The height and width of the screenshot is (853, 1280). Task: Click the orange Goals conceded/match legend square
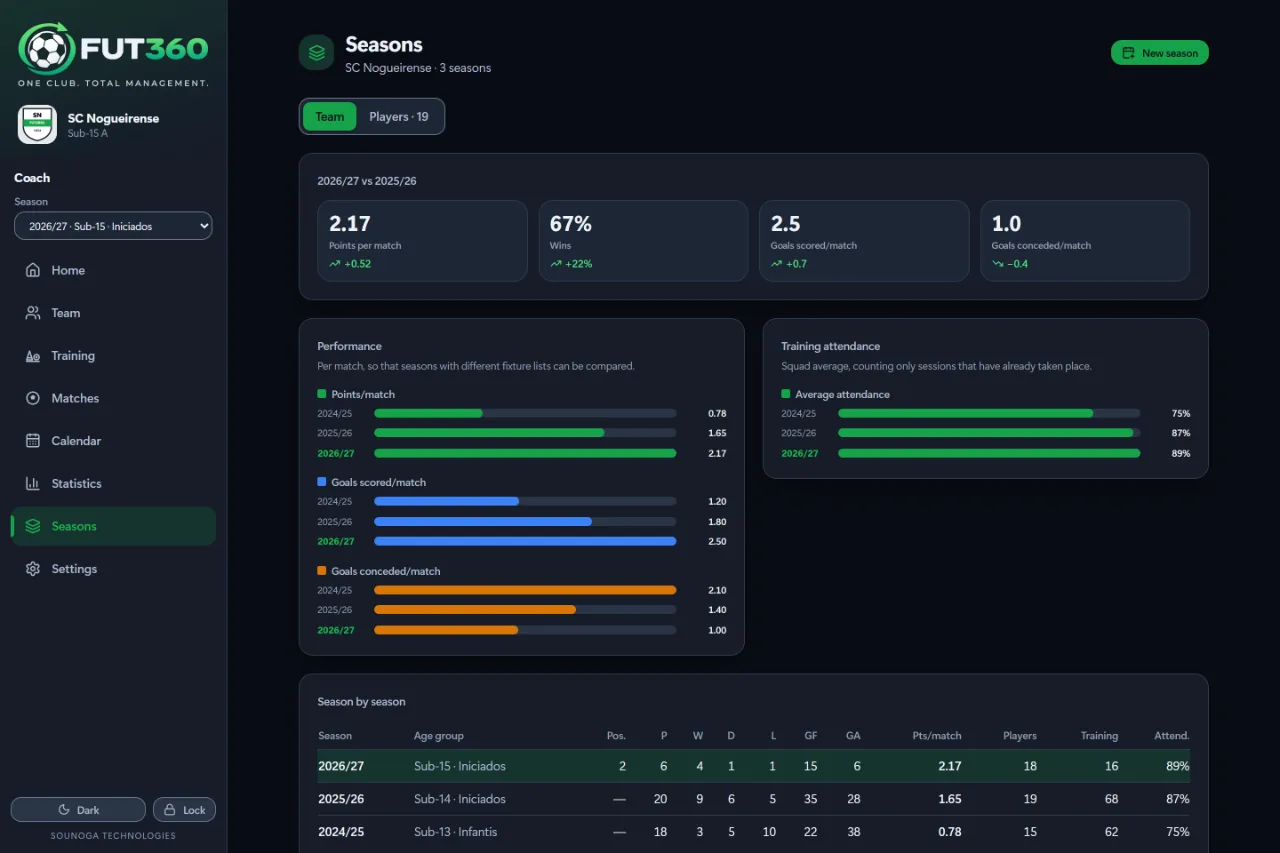point(322,571)
